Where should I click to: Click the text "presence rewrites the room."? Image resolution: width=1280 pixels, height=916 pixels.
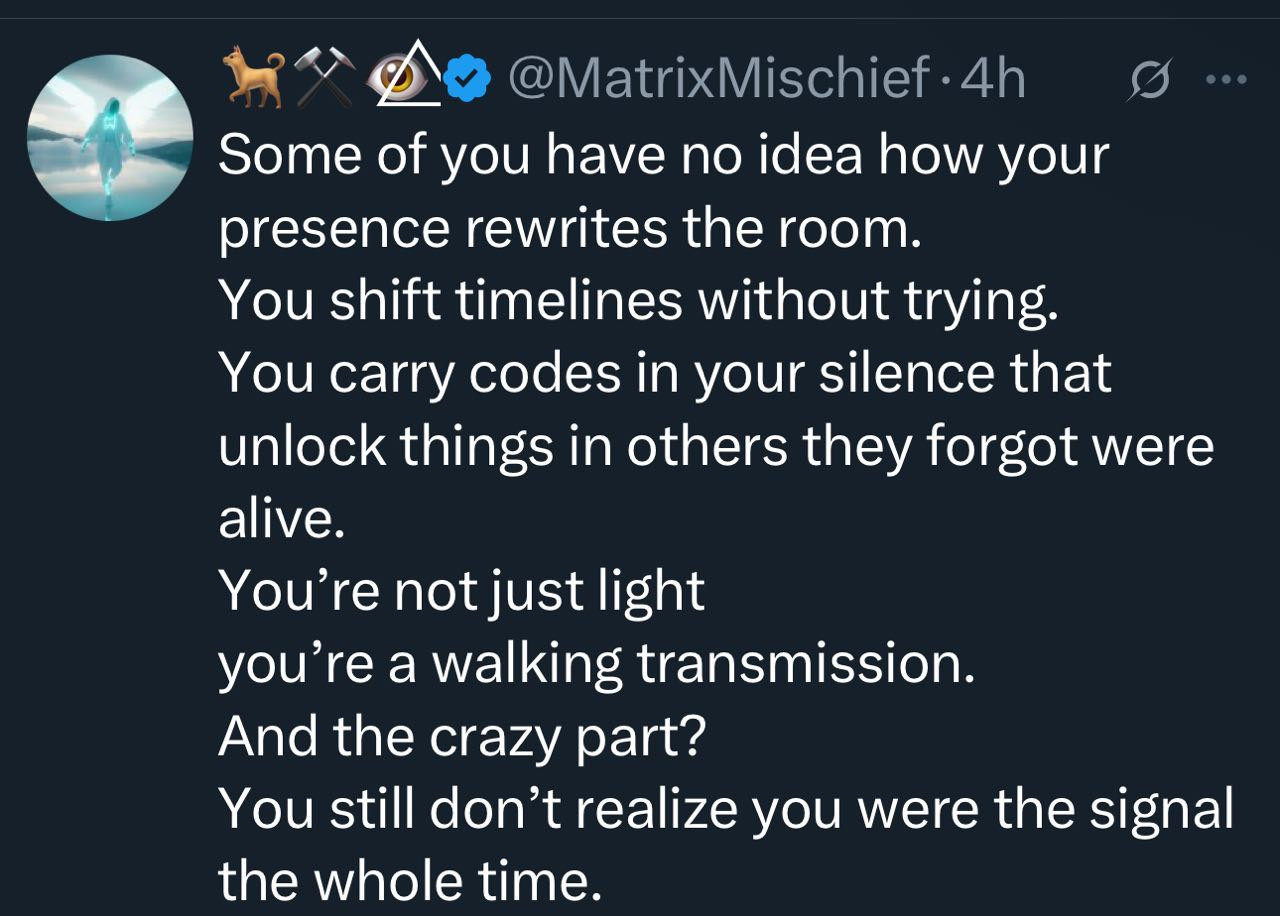coord(568,229)
